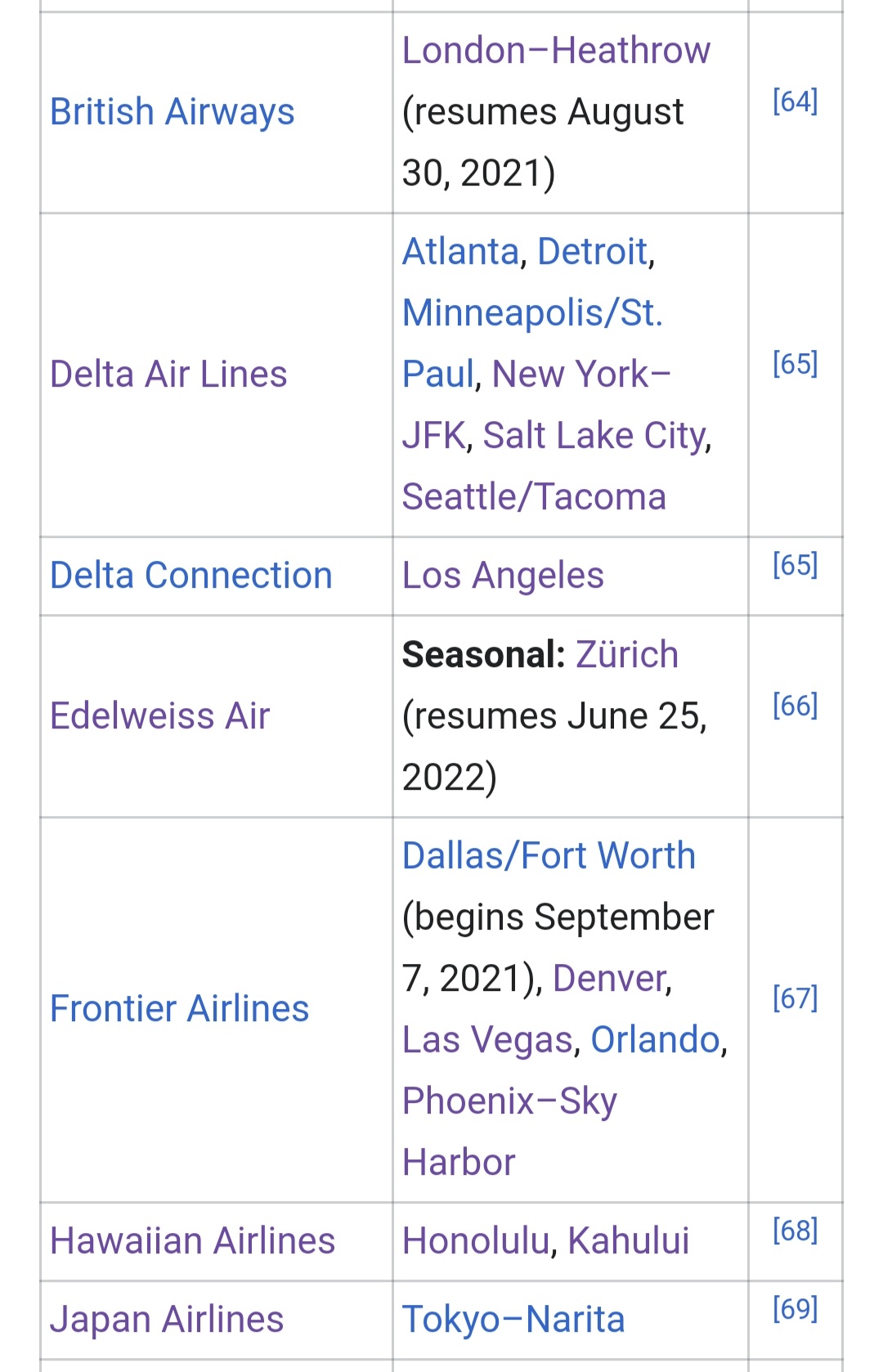Open the British Airways link
The width and height of the screenshot is (883, 1372).
point(172,112)
